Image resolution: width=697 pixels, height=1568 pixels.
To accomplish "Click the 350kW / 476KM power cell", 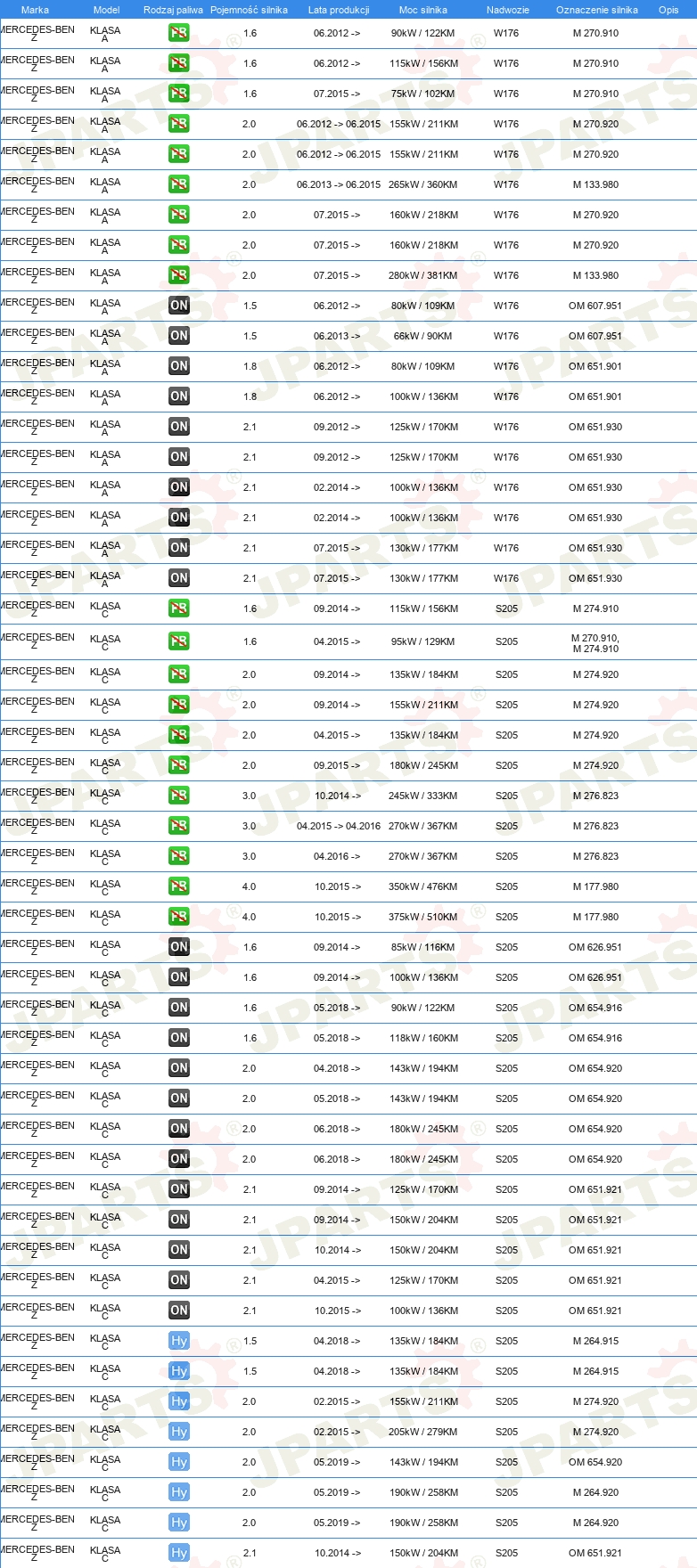I will tap(422, 886).
